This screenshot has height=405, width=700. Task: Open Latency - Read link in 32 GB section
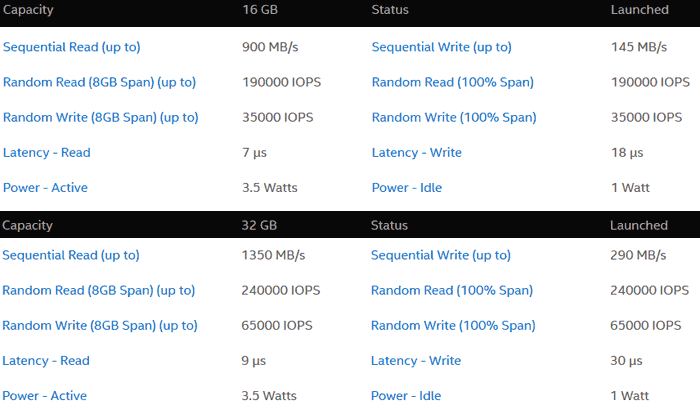[x=46, y=361]
